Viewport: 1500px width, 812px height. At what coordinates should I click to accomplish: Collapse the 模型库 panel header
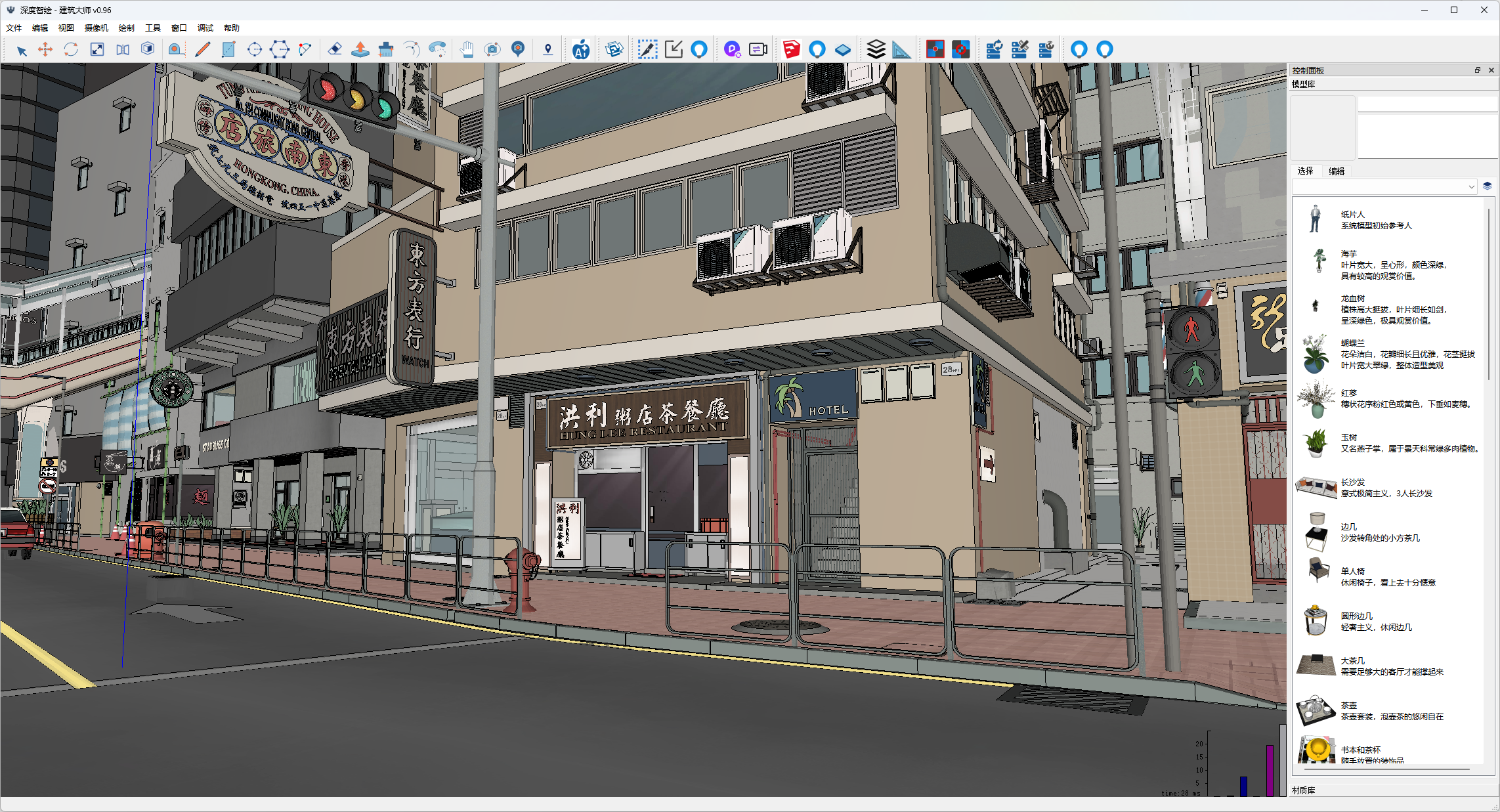click(x=1393, y=84)
